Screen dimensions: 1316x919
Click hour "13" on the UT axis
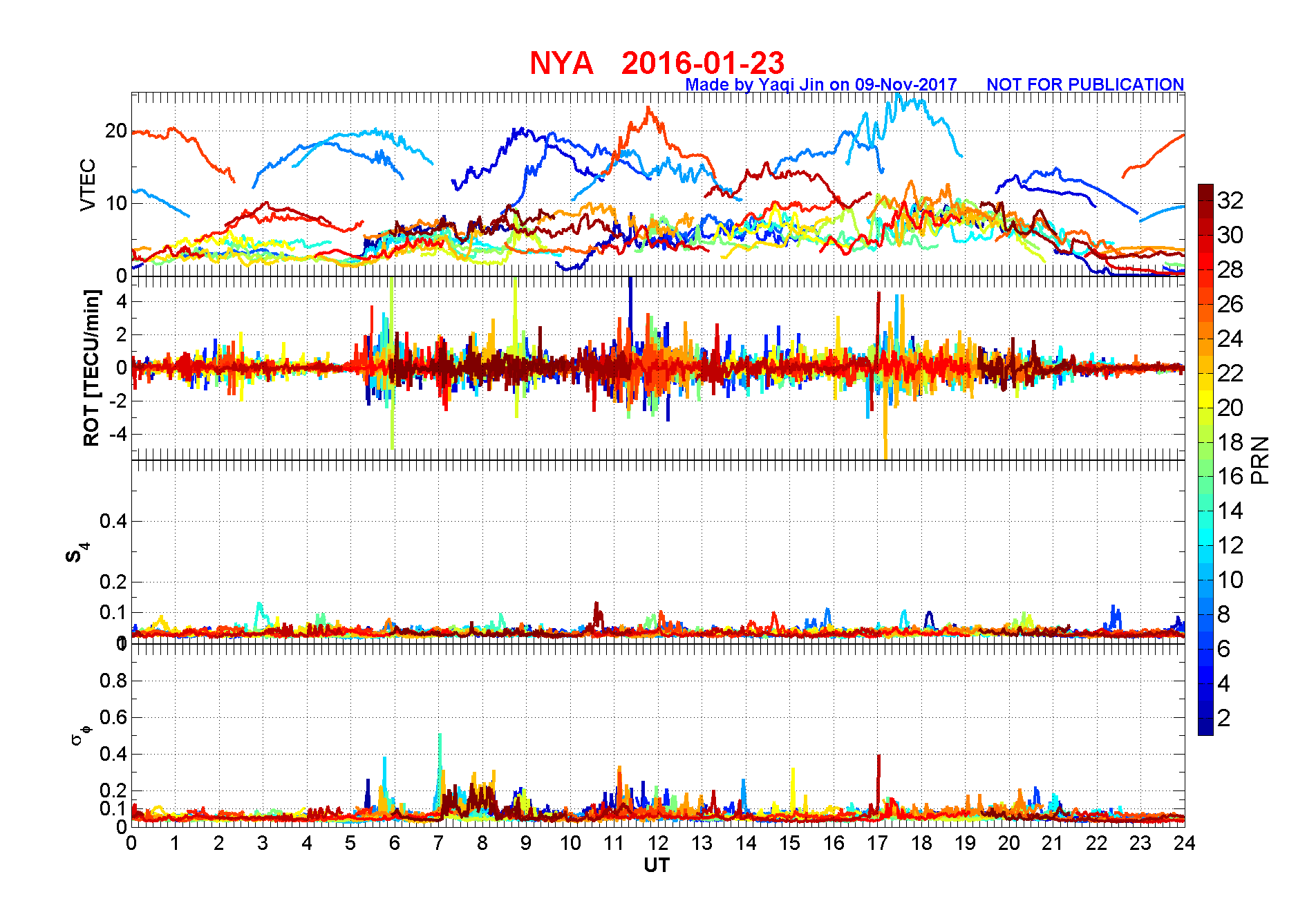pyautogui.click(x=702, y=843)
